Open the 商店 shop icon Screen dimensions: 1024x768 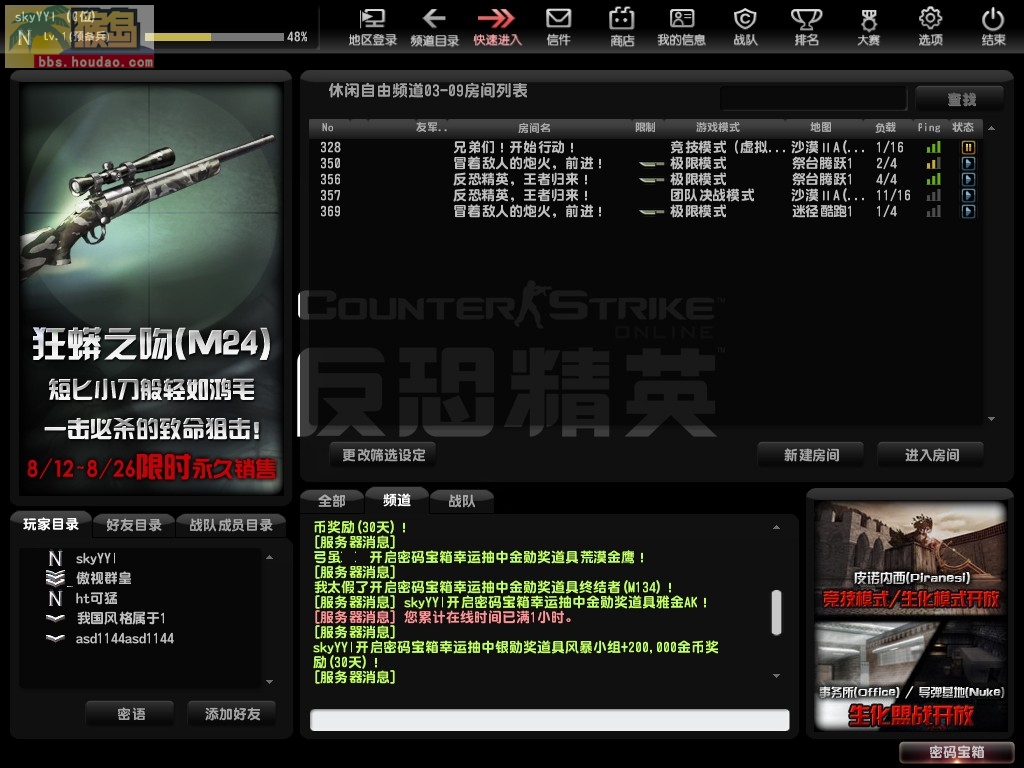click(622, 27)
